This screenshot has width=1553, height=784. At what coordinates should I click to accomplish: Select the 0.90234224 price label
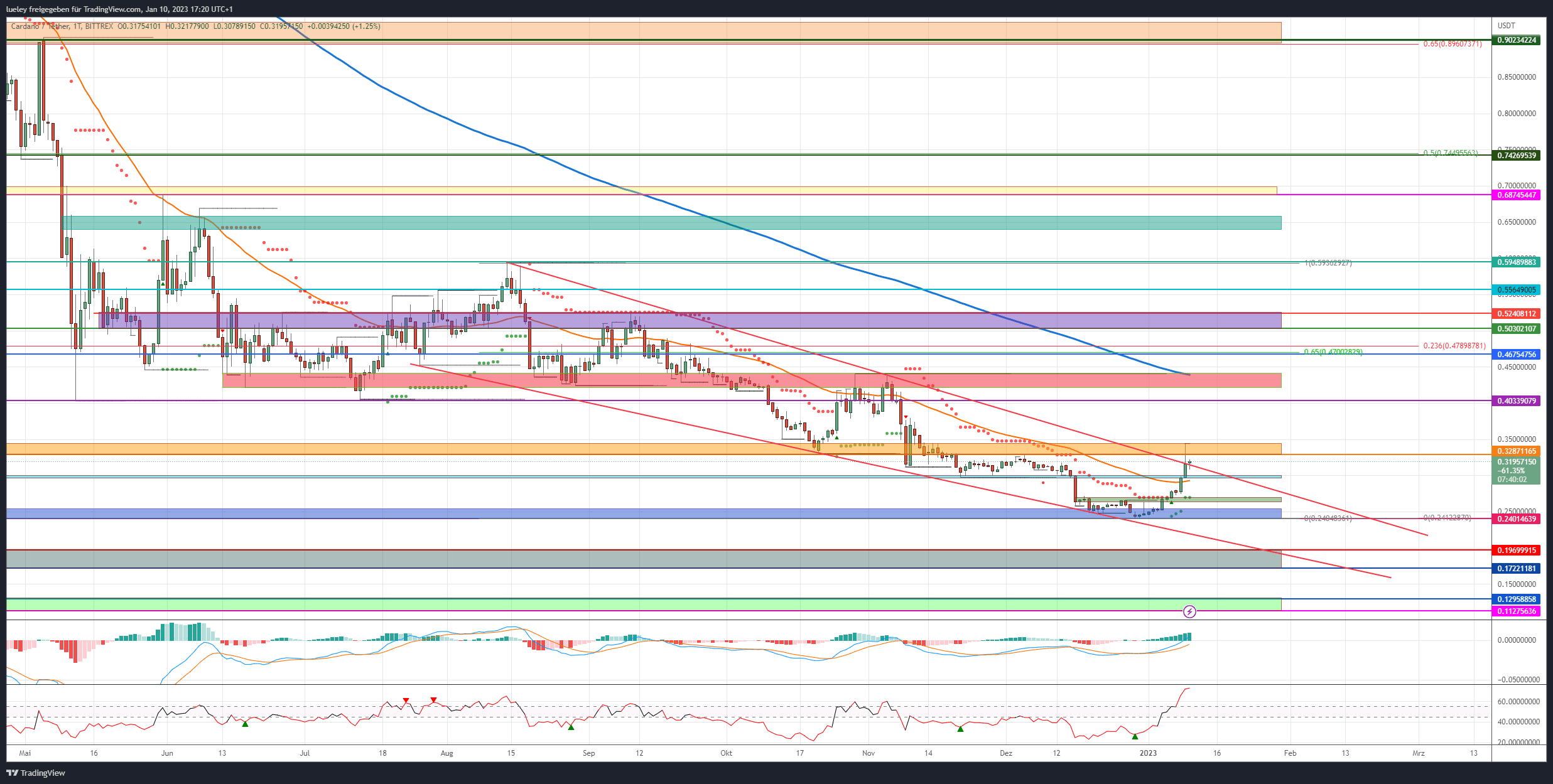tap(1517, 40)
